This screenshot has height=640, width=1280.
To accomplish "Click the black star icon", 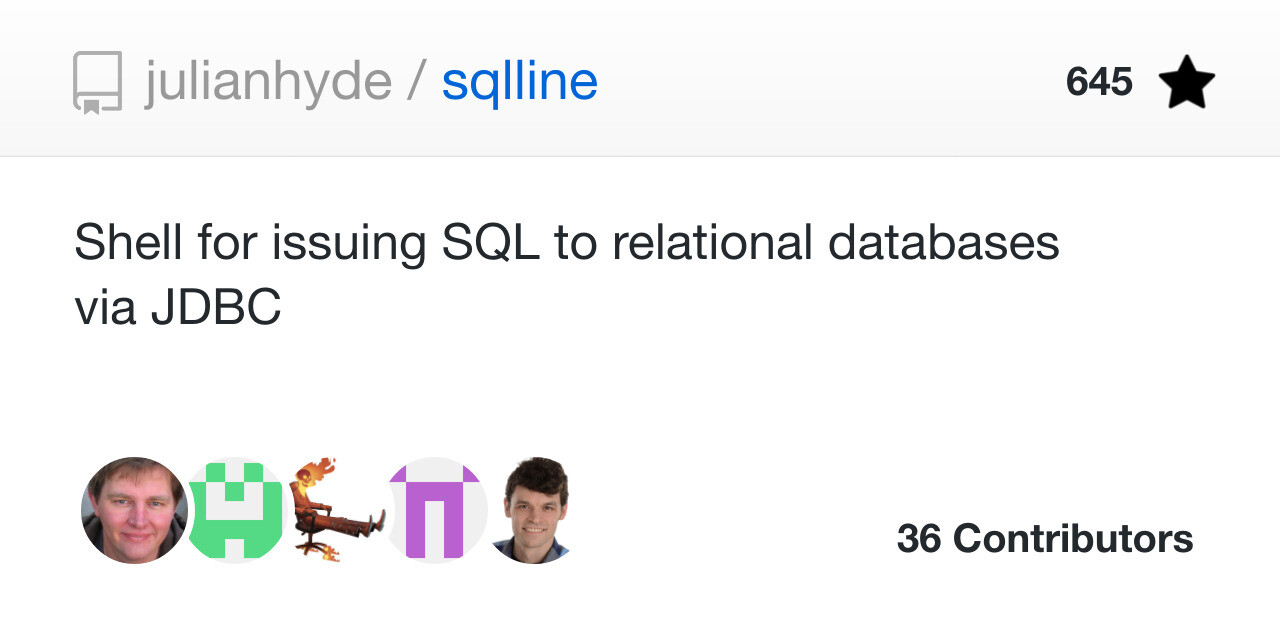I will 1186,82.
